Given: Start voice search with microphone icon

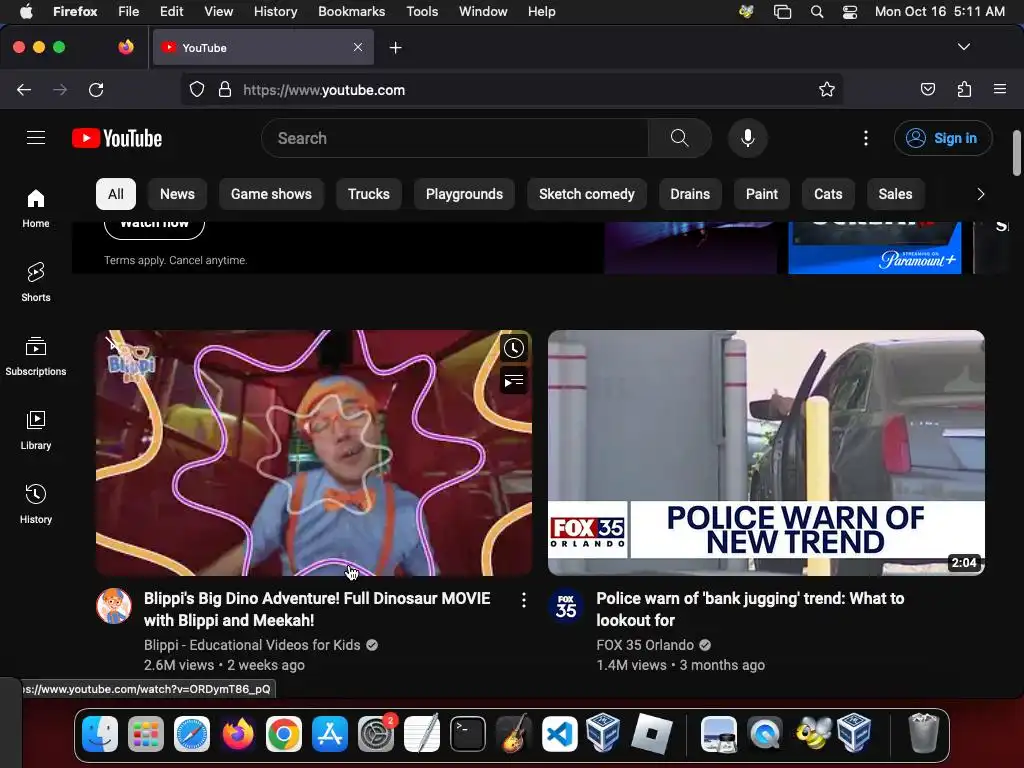Looking at the screenshot, I should (748, 138).
